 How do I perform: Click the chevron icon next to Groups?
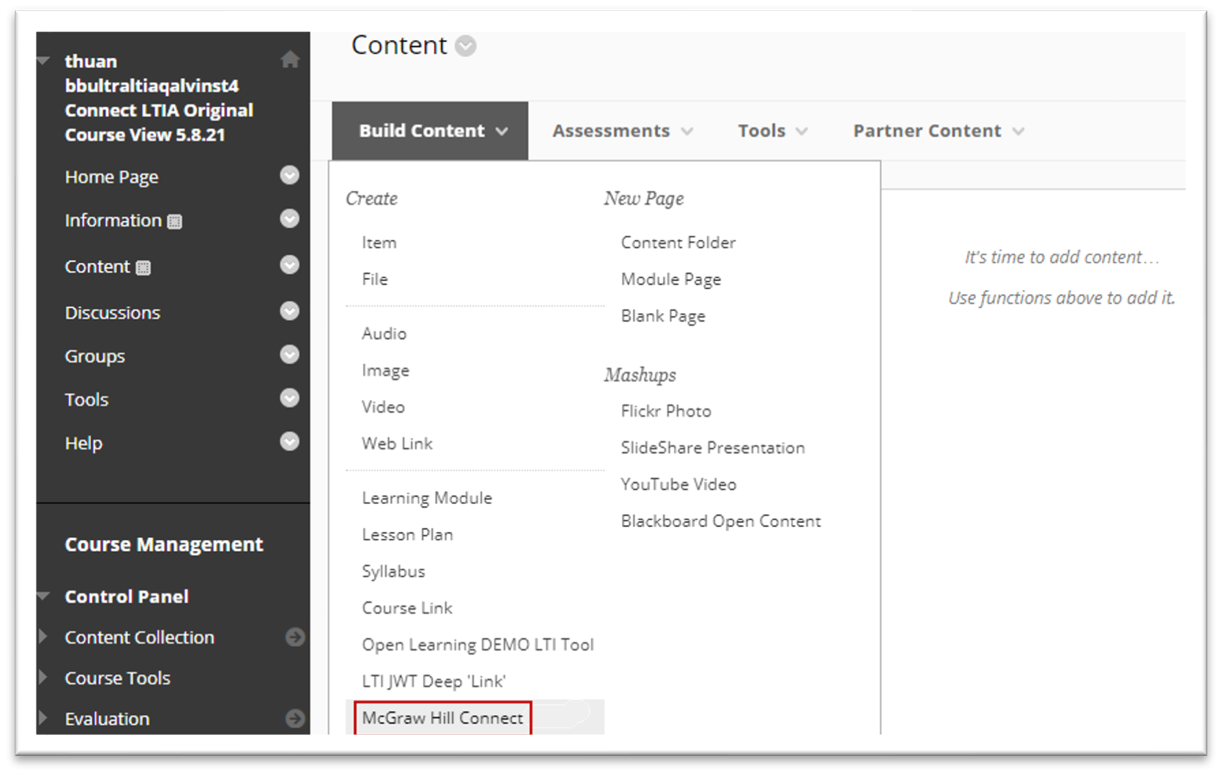tap(290, 355)
